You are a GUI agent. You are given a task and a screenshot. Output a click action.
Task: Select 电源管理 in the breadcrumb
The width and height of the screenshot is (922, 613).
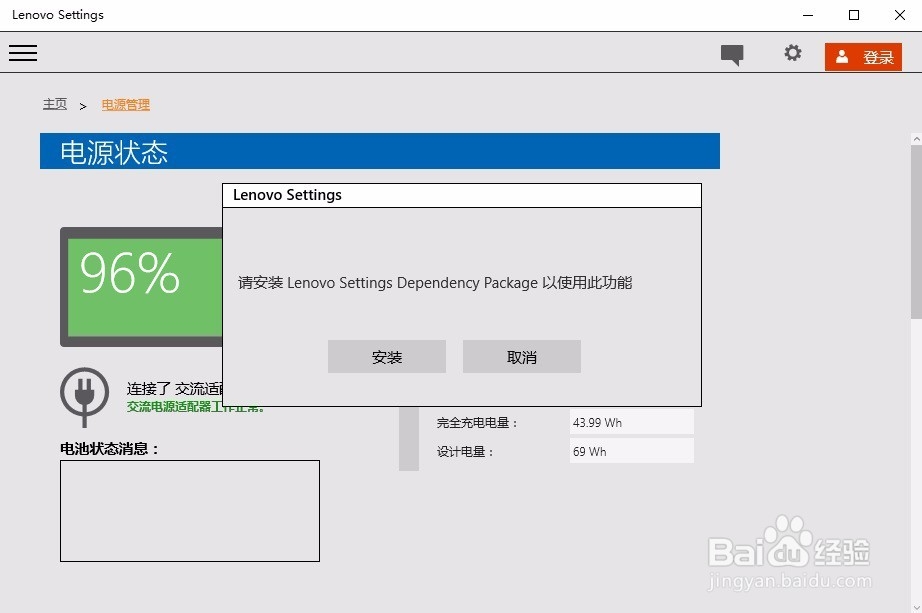coord(125,103)
